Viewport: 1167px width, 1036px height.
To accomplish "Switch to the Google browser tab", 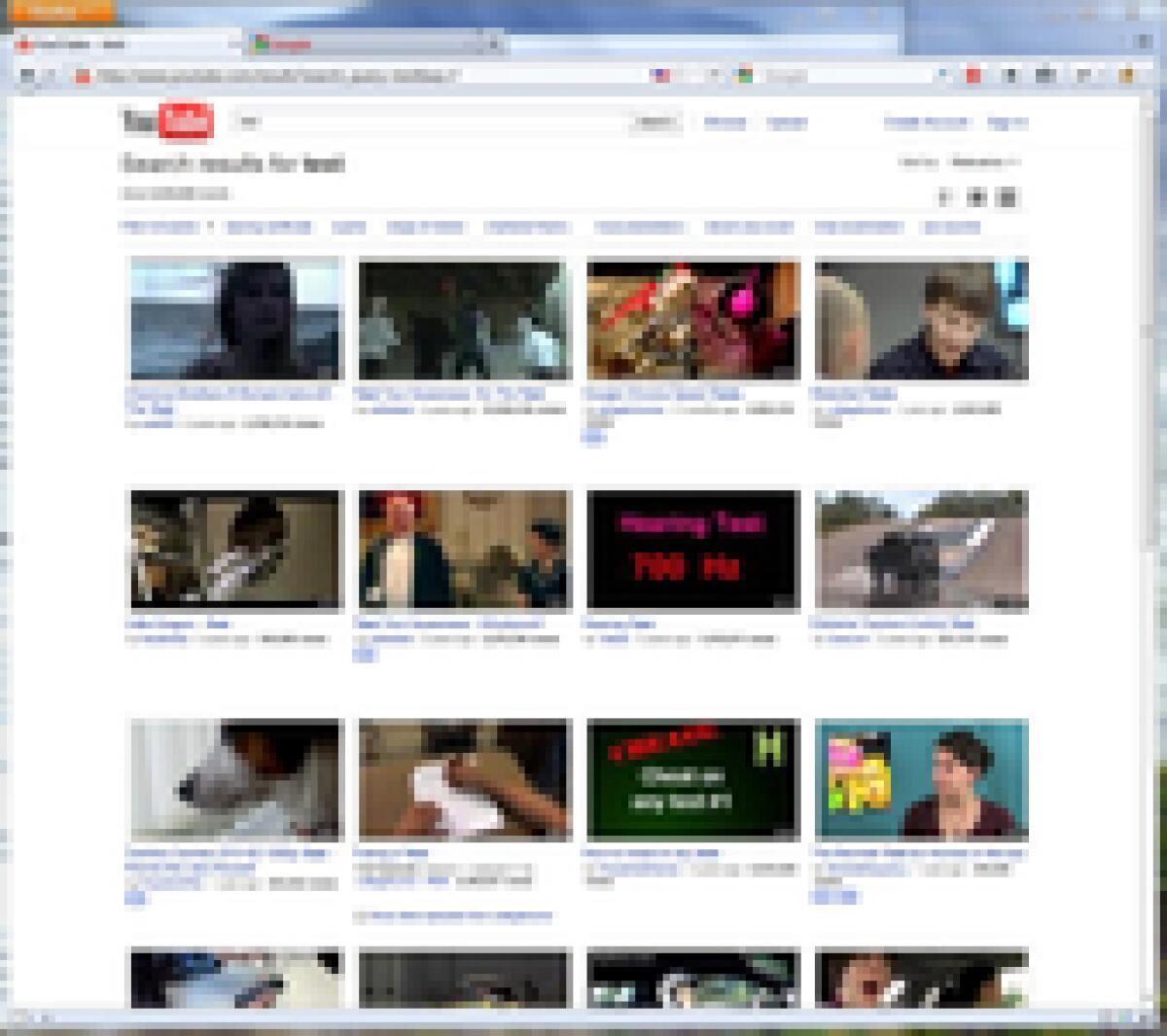I will (368, 44).
